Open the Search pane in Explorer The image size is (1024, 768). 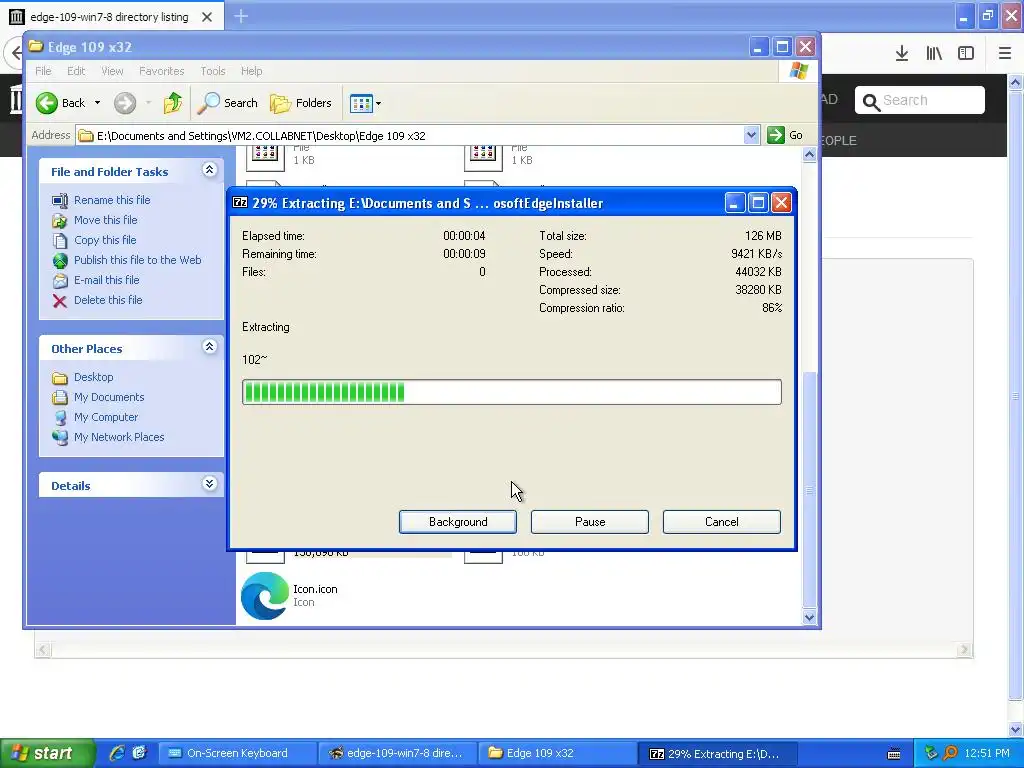point(227,103)
